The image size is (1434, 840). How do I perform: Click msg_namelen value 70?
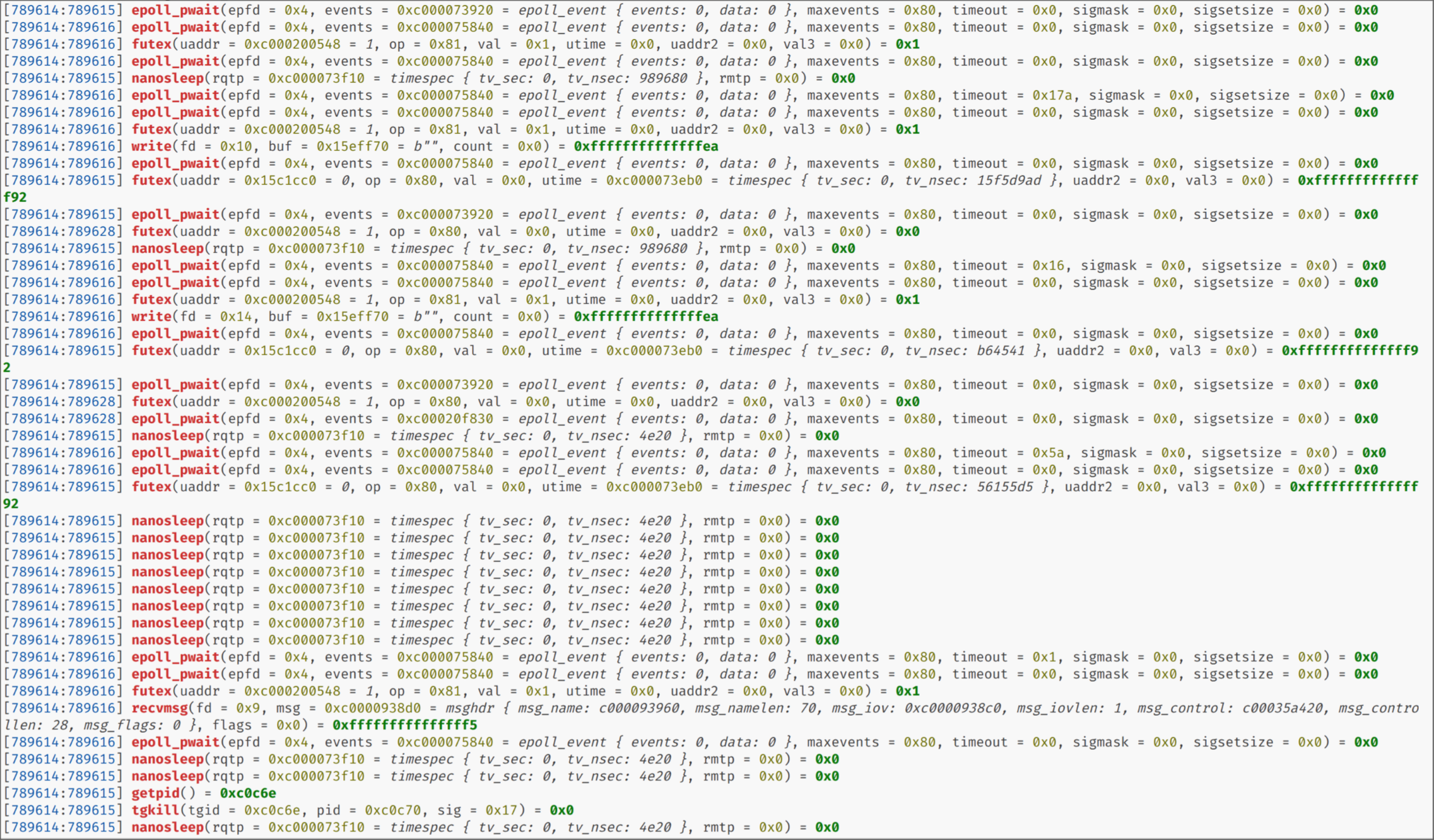coord(808,708)
